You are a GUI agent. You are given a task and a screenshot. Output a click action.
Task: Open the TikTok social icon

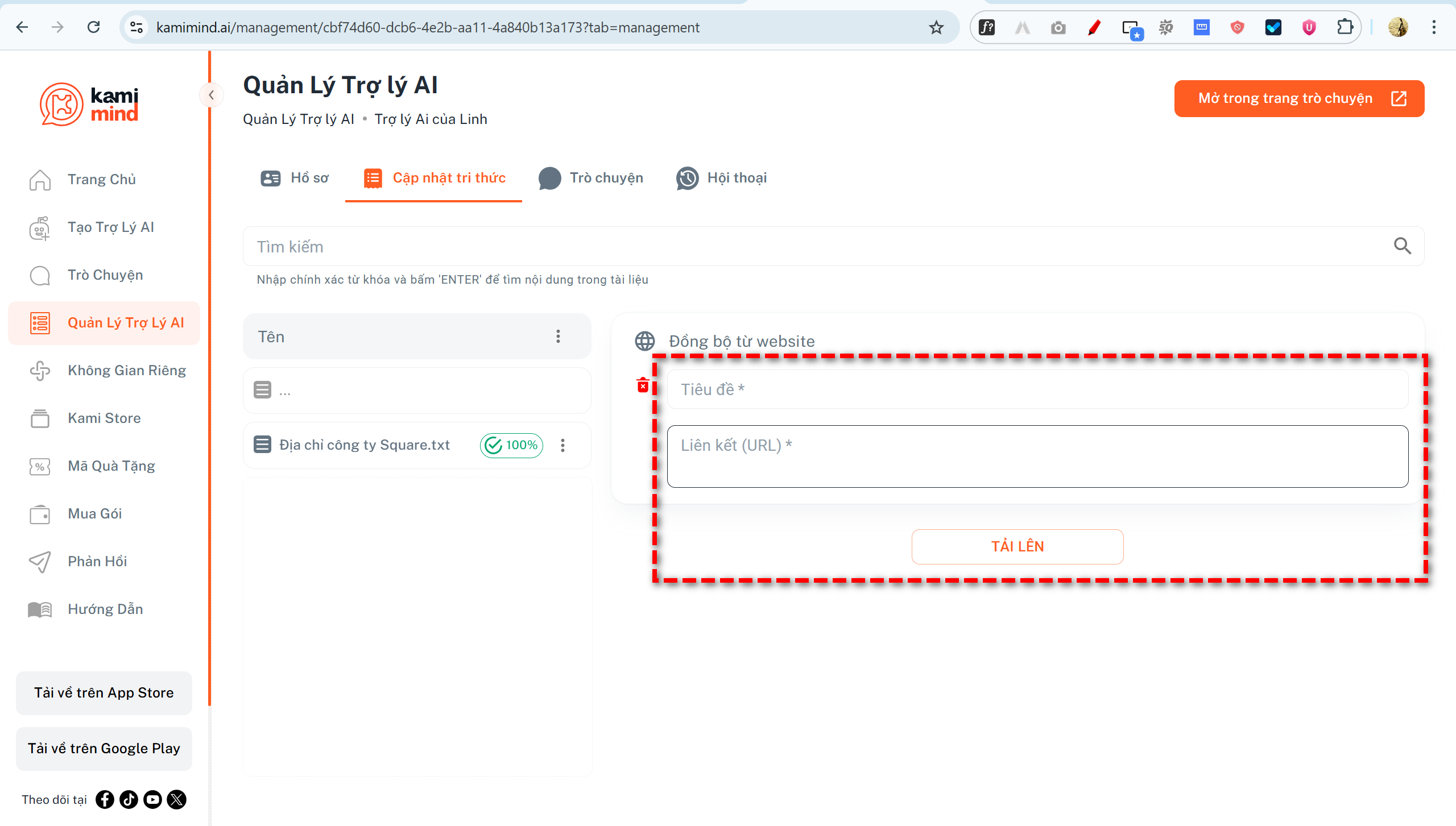[x=129, y=799]
